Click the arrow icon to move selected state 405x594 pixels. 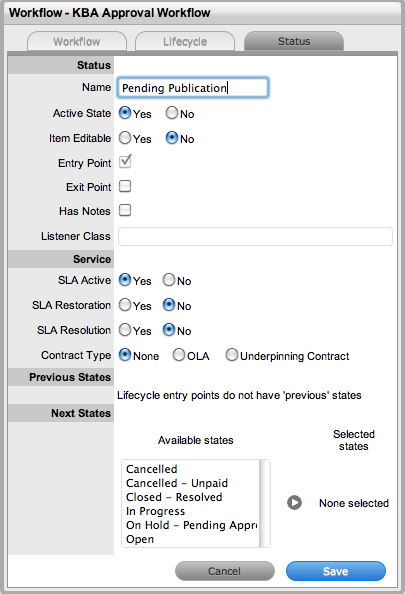[x=294, y=503]
